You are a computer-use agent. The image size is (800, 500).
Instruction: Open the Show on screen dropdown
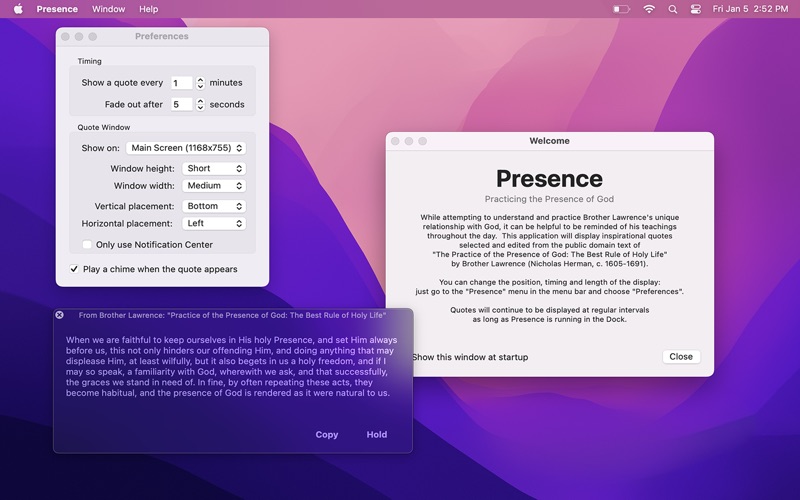click(x=186, y=148)
